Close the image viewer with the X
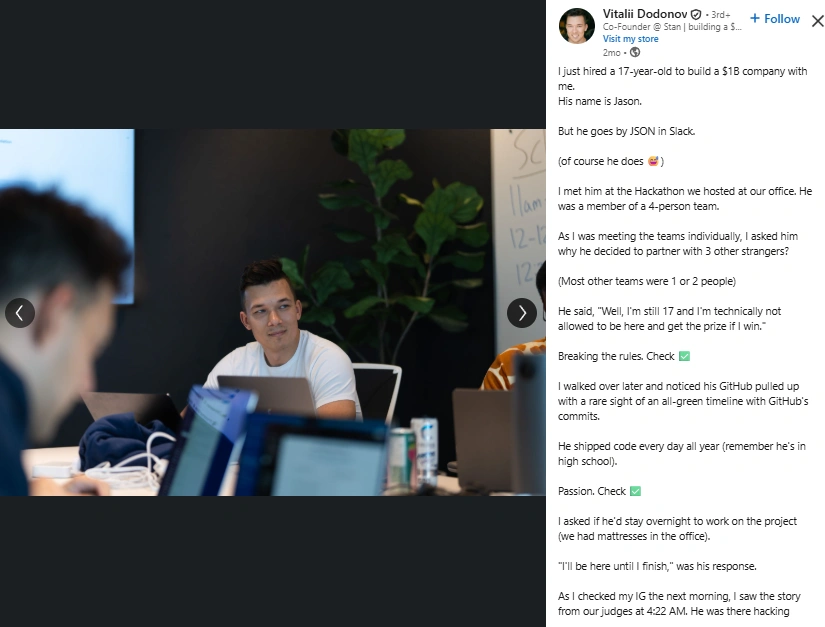825x627 pixels. (x=818, y=21)
